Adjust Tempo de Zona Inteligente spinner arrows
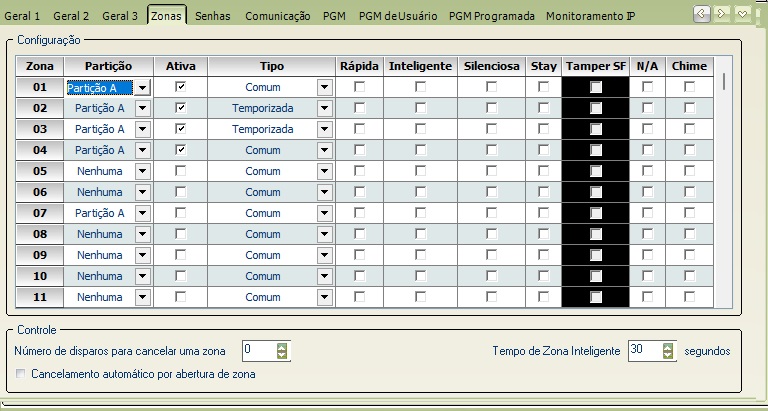Viewport: 768px width, 411px height. coord(668,351)
